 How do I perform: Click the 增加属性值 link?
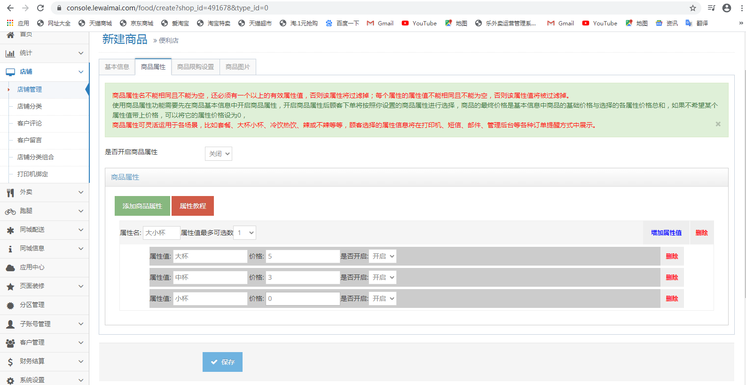click(666, 233)
